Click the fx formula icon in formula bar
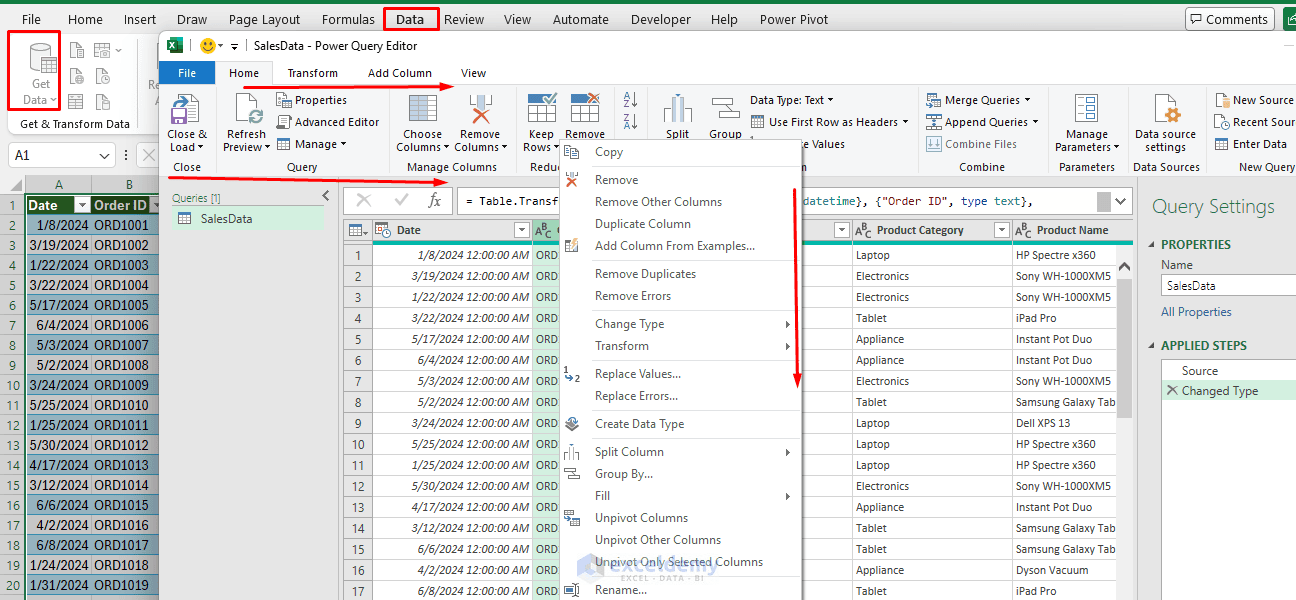 (434, 201)
